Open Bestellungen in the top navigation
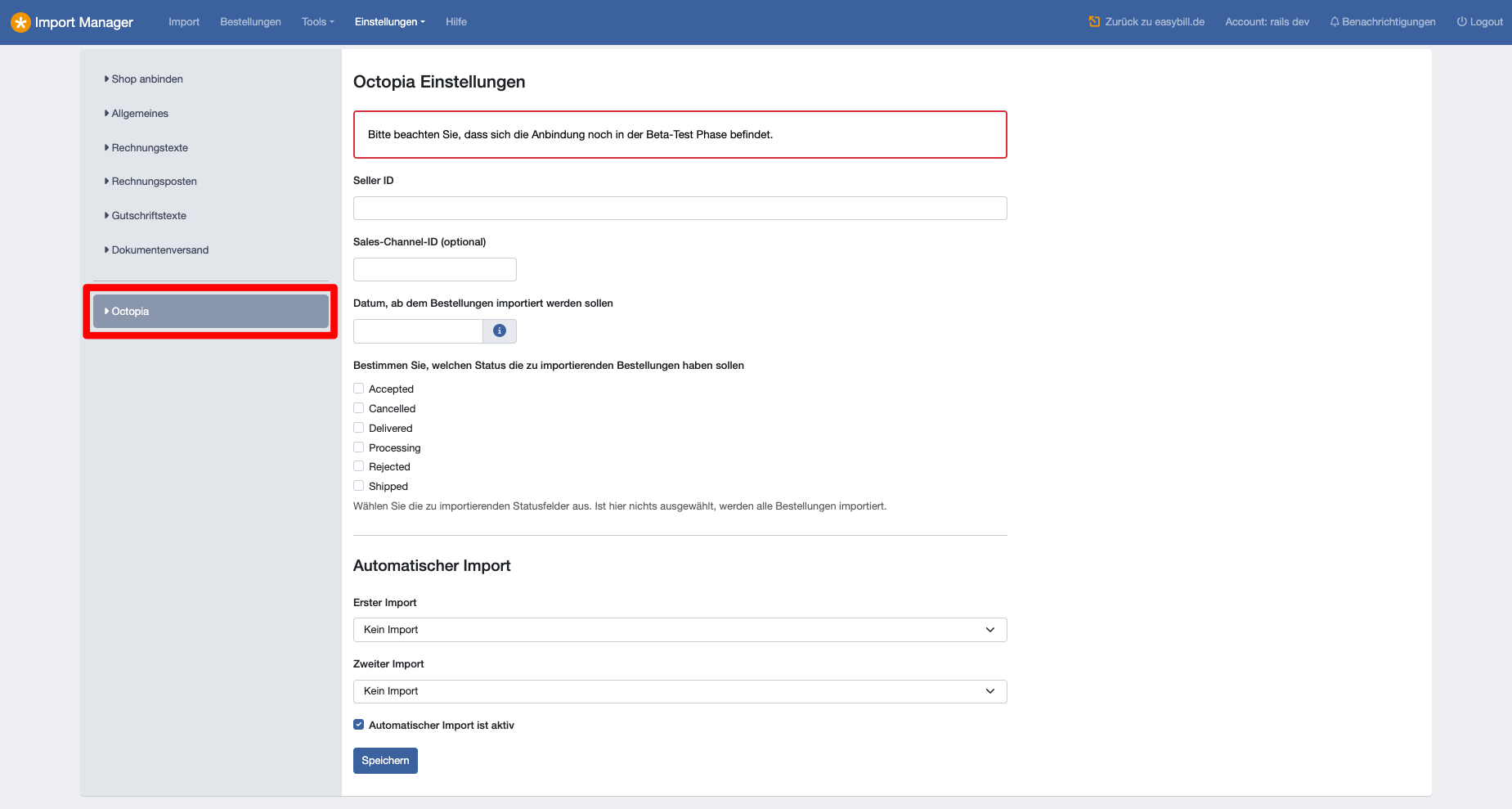Viewport: 1512px width, 809px height. (x=250, y=22)
